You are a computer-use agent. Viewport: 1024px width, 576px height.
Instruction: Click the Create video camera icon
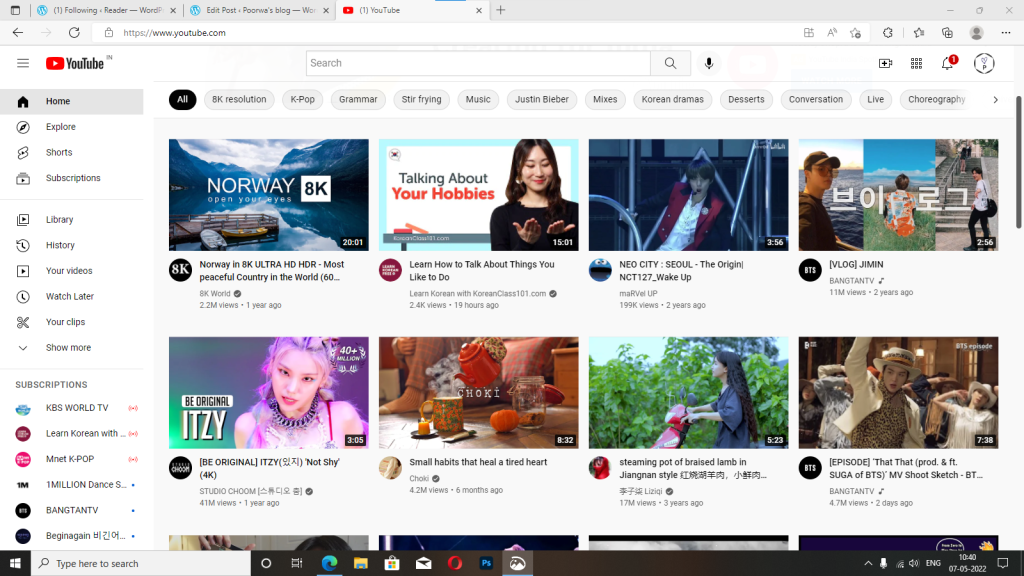(x=885, y=63)
